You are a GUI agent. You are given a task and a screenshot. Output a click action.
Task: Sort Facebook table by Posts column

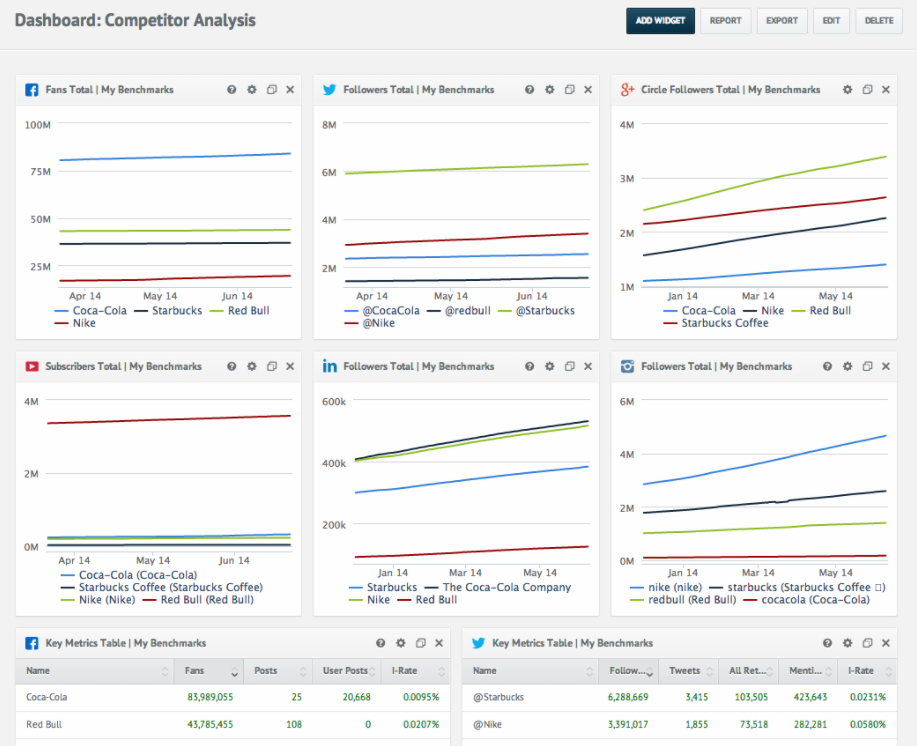coord(278,671)
